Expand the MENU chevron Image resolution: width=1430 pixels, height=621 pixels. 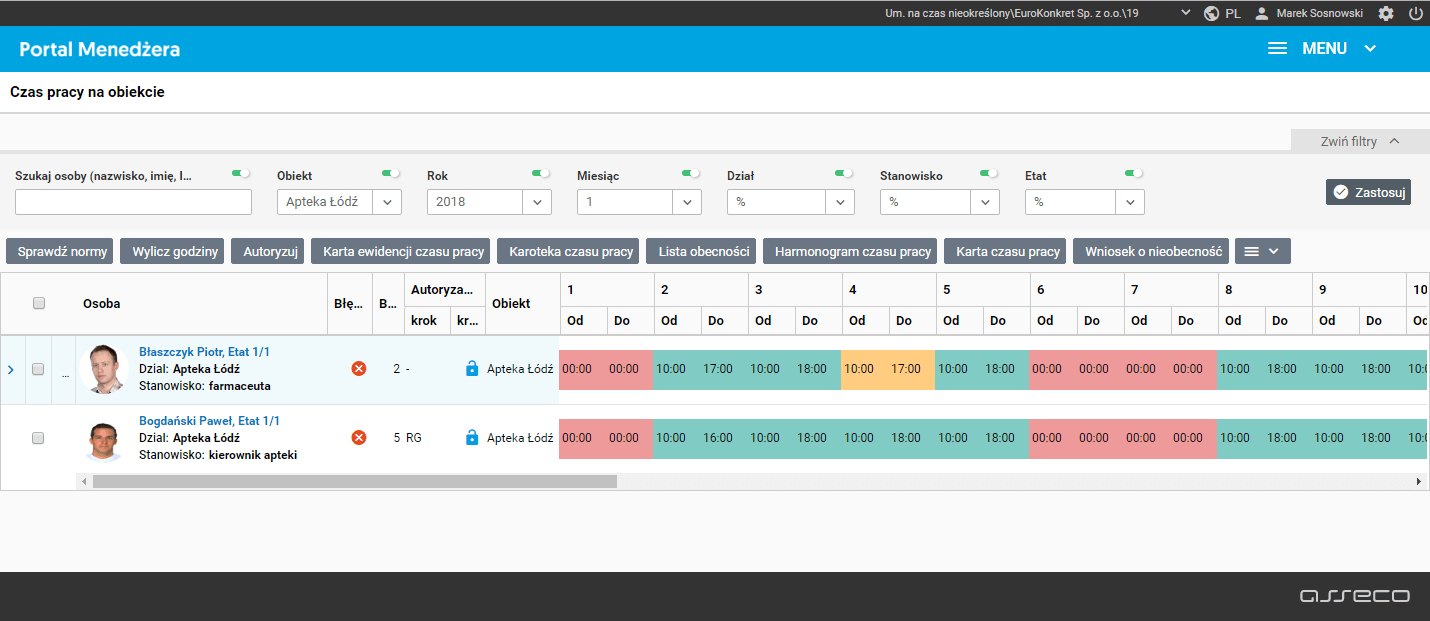[1370, 48]
